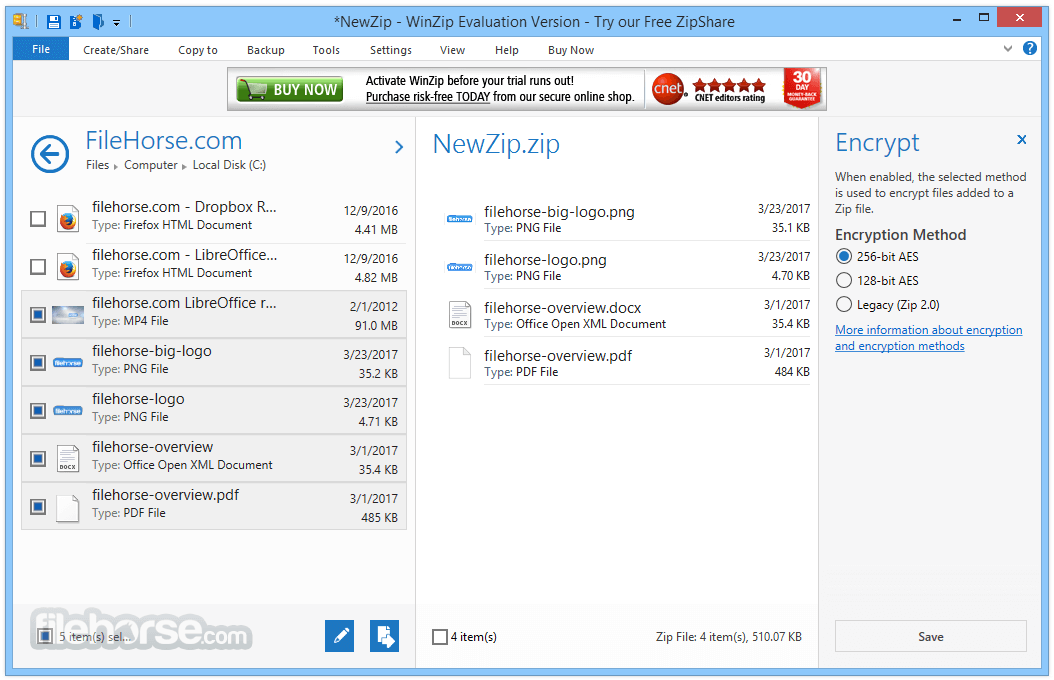Open the Tools tab
The width and height of the screenshot is (1054, 680).
326,50
